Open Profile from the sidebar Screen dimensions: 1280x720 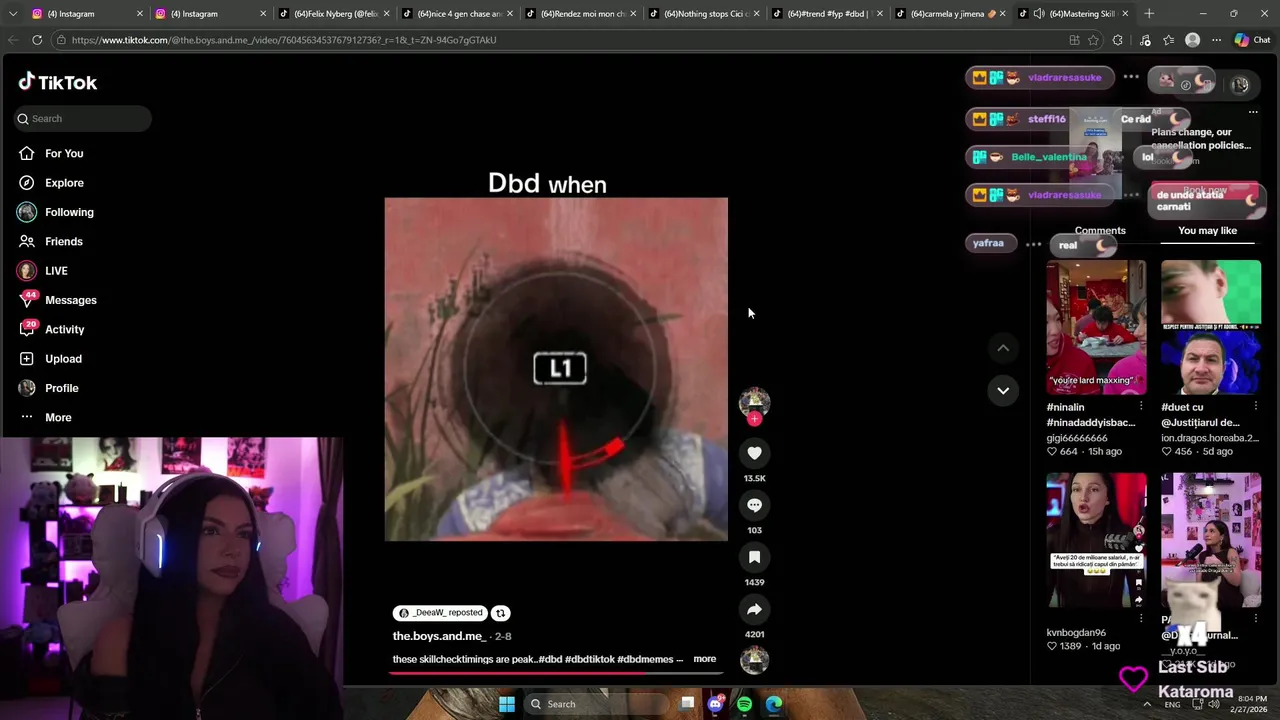point(61,388)
